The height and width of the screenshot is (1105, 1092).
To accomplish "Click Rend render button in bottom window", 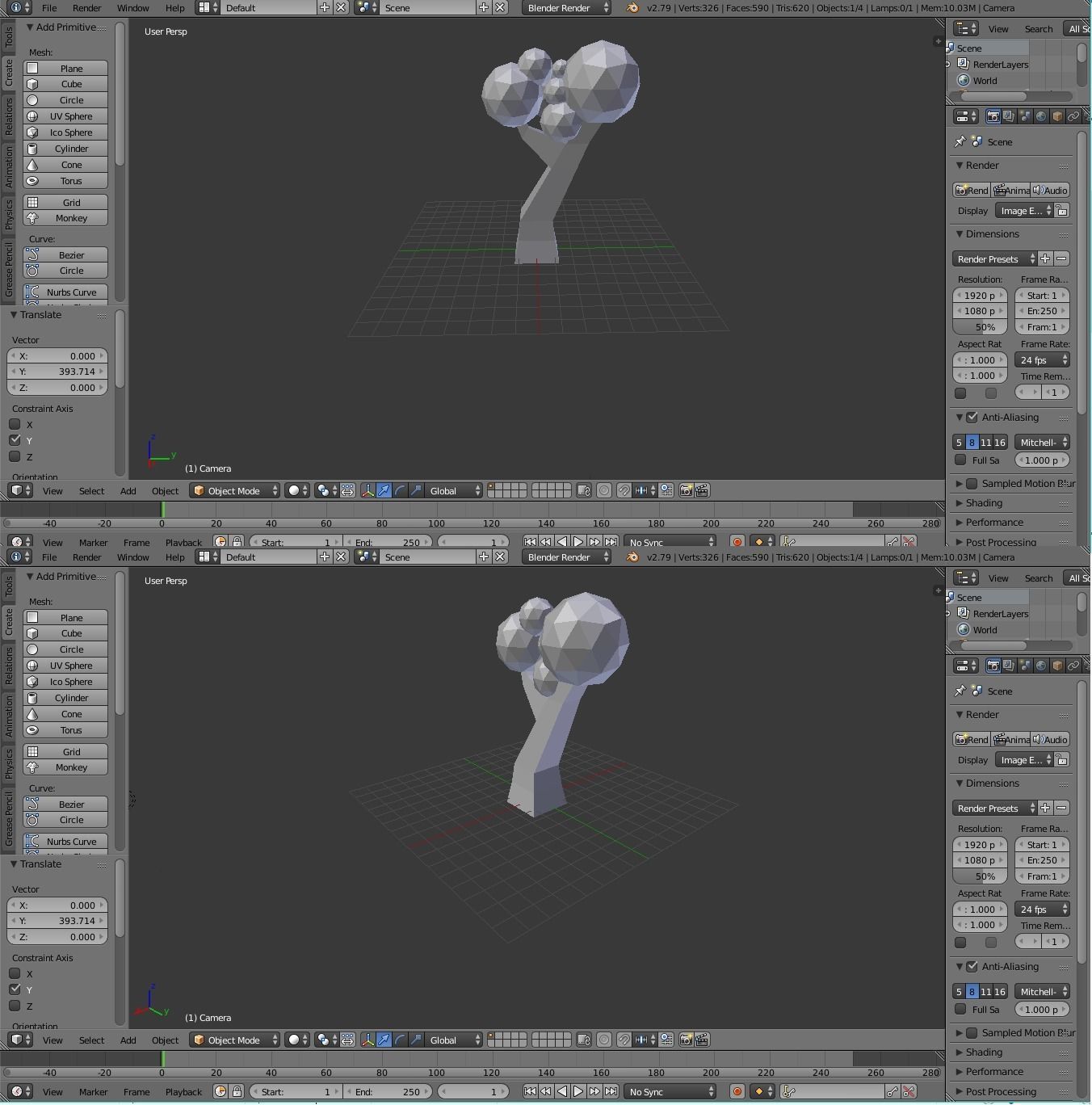I will pyautogui.click(x=972, y=739).
